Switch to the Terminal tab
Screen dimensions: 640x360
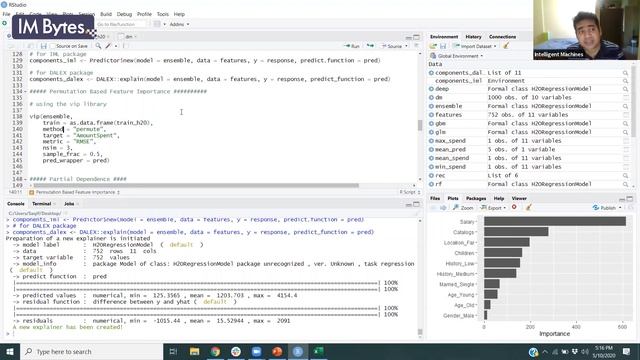point(42,204)
